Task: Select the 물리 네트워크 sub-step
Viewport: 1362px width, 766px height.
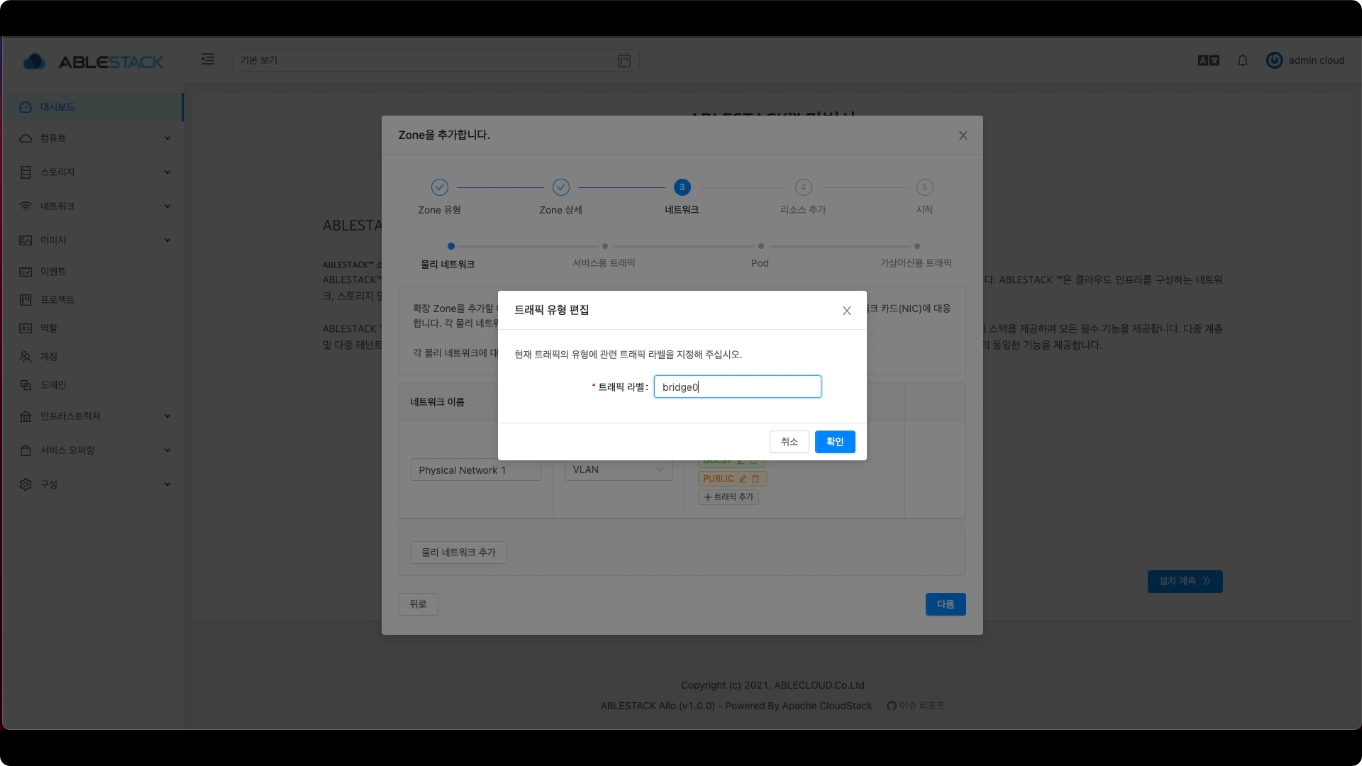Action: click(x=448, y=257)
